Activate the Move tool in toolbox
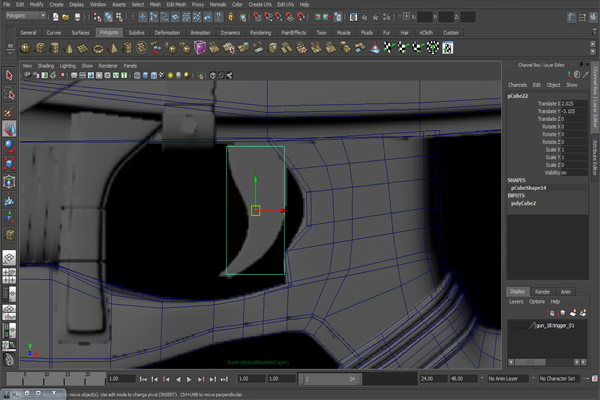The width and height of the screenshot is (600, 400). (x=9, y=129)
